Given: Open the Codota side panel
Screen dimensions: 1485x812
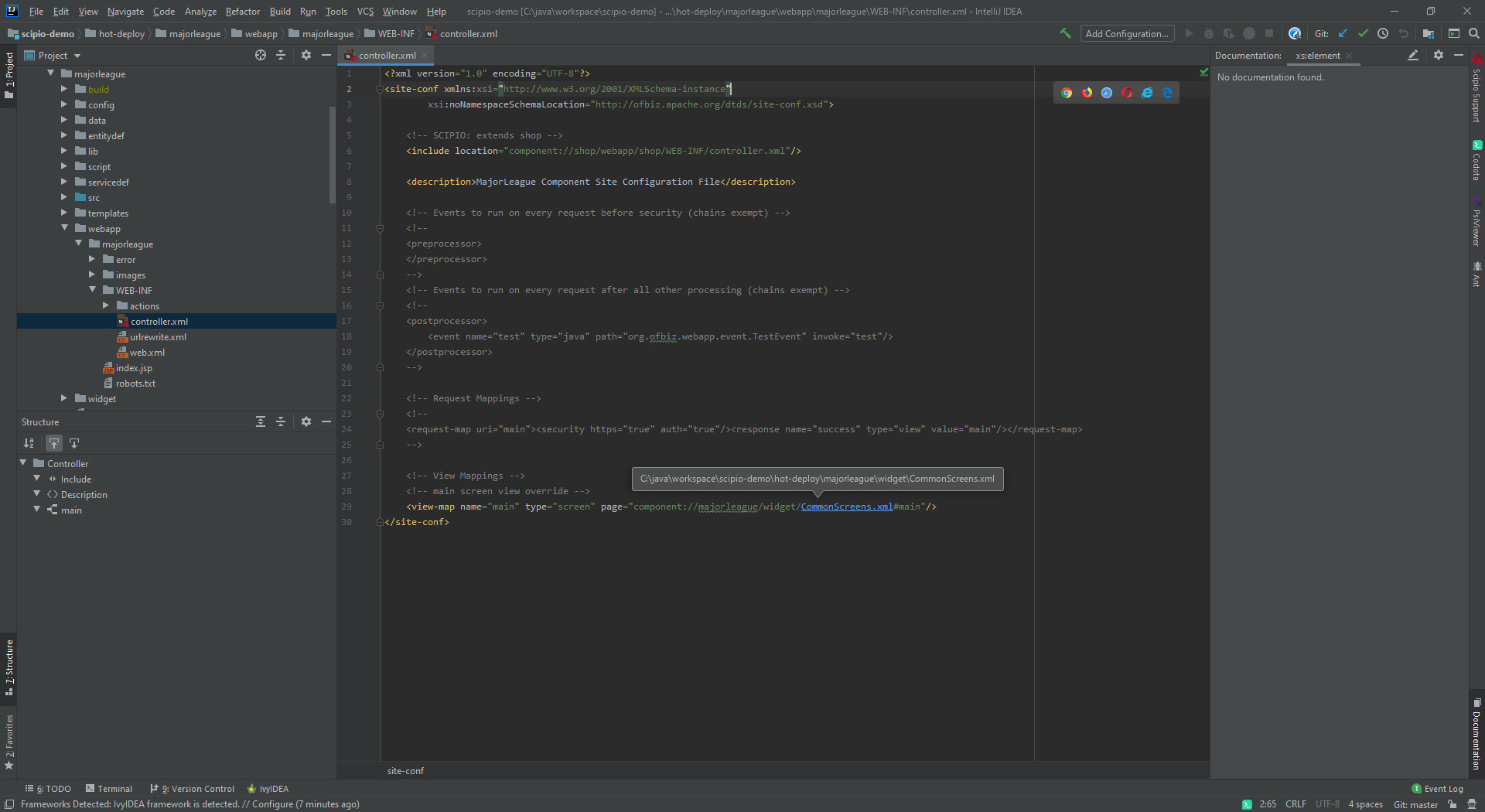Looking at the screenshot, I should click(1476, 161).
